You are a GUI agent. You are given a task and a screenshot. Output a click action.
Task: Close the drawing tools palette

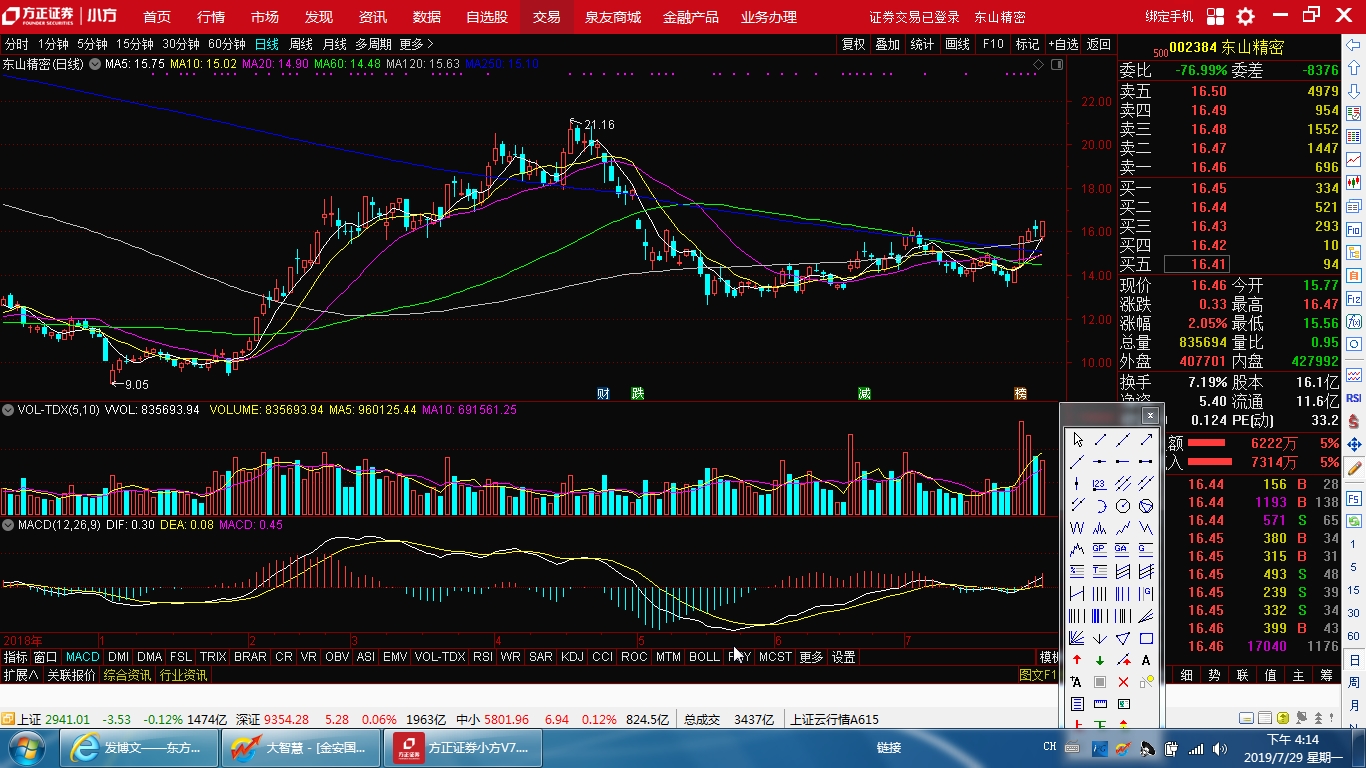(1150, 415)
